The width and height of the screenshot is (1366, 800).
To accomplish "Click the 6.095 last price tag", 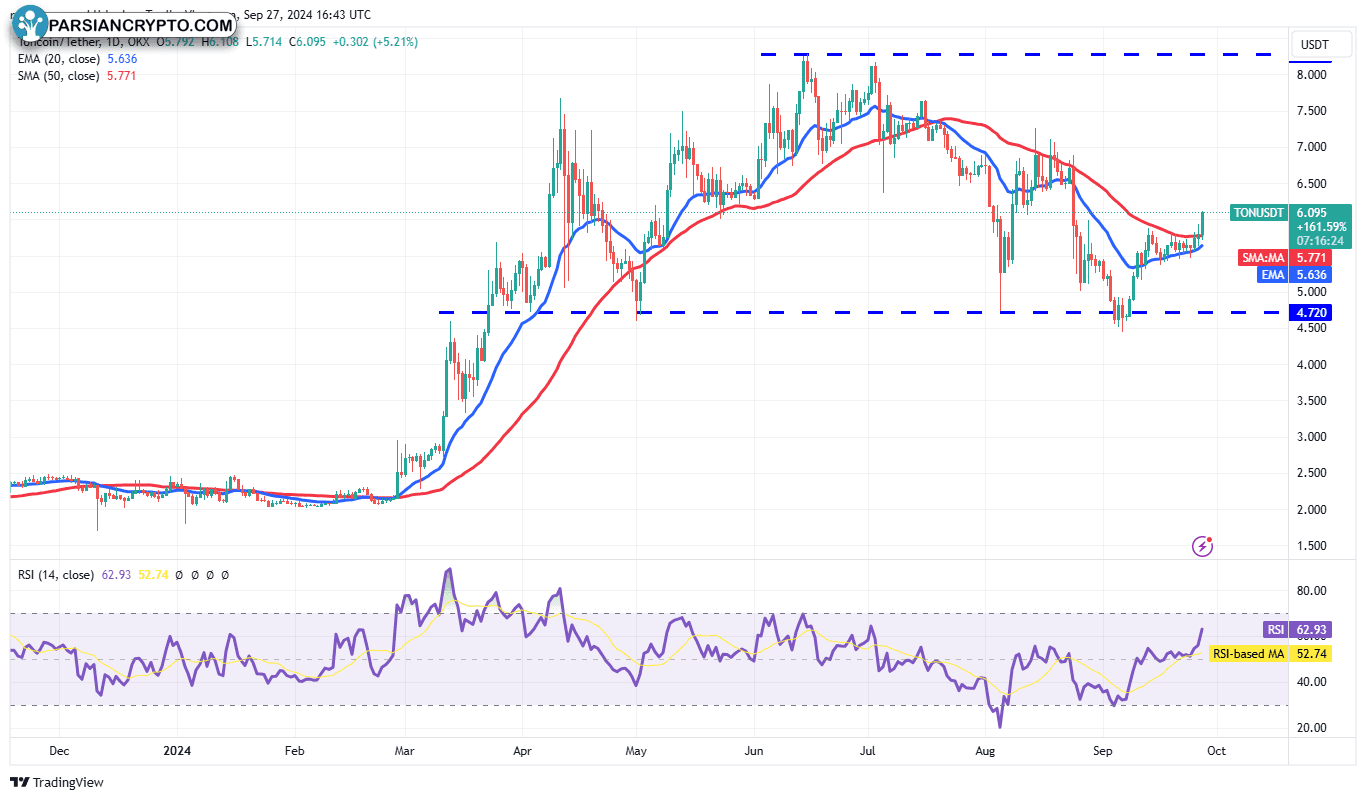I will click(1312, 212).
